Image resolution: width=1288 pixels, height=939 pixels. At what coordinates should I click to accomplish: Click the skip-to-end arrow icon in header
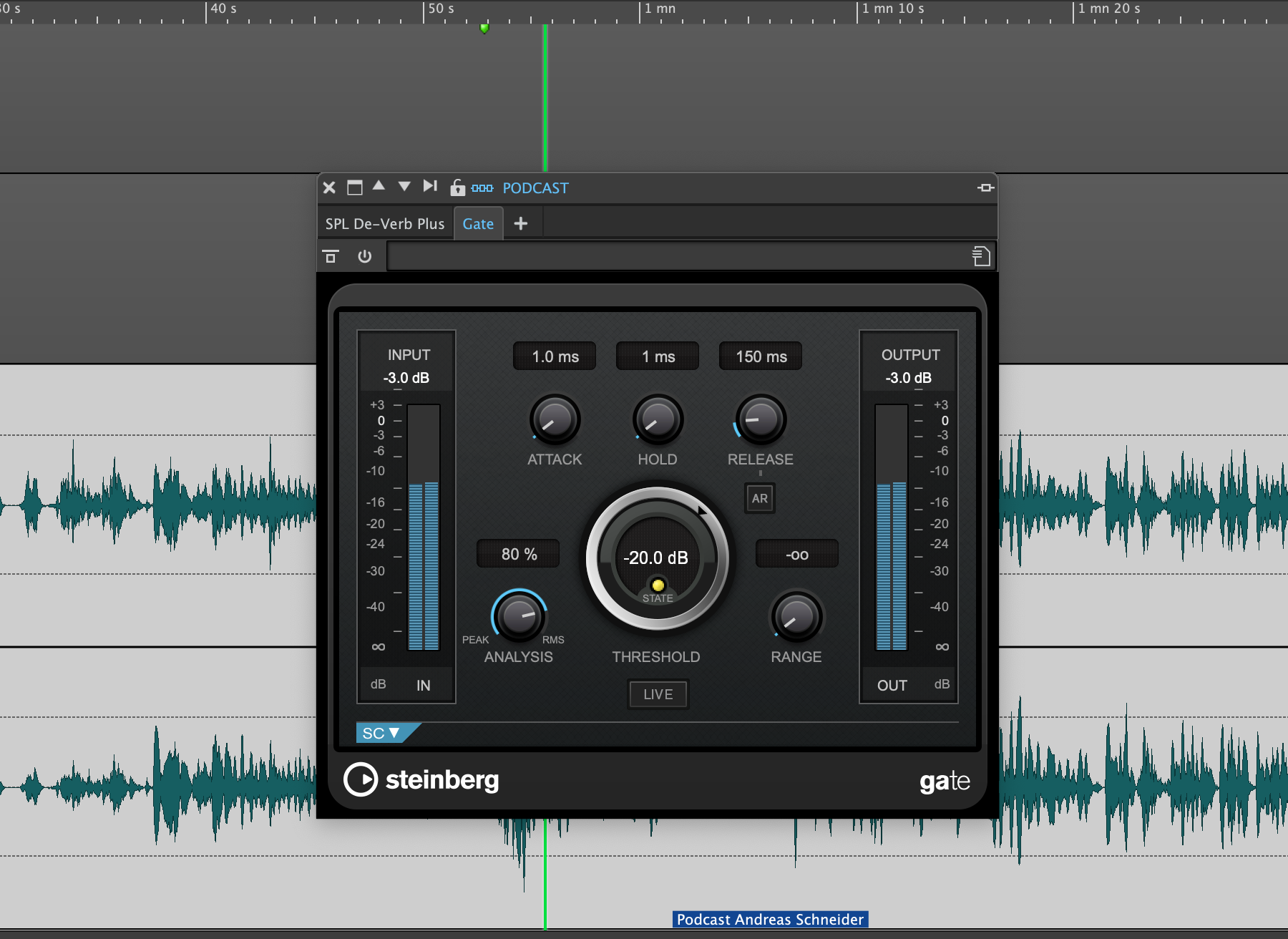coord(429,186)
